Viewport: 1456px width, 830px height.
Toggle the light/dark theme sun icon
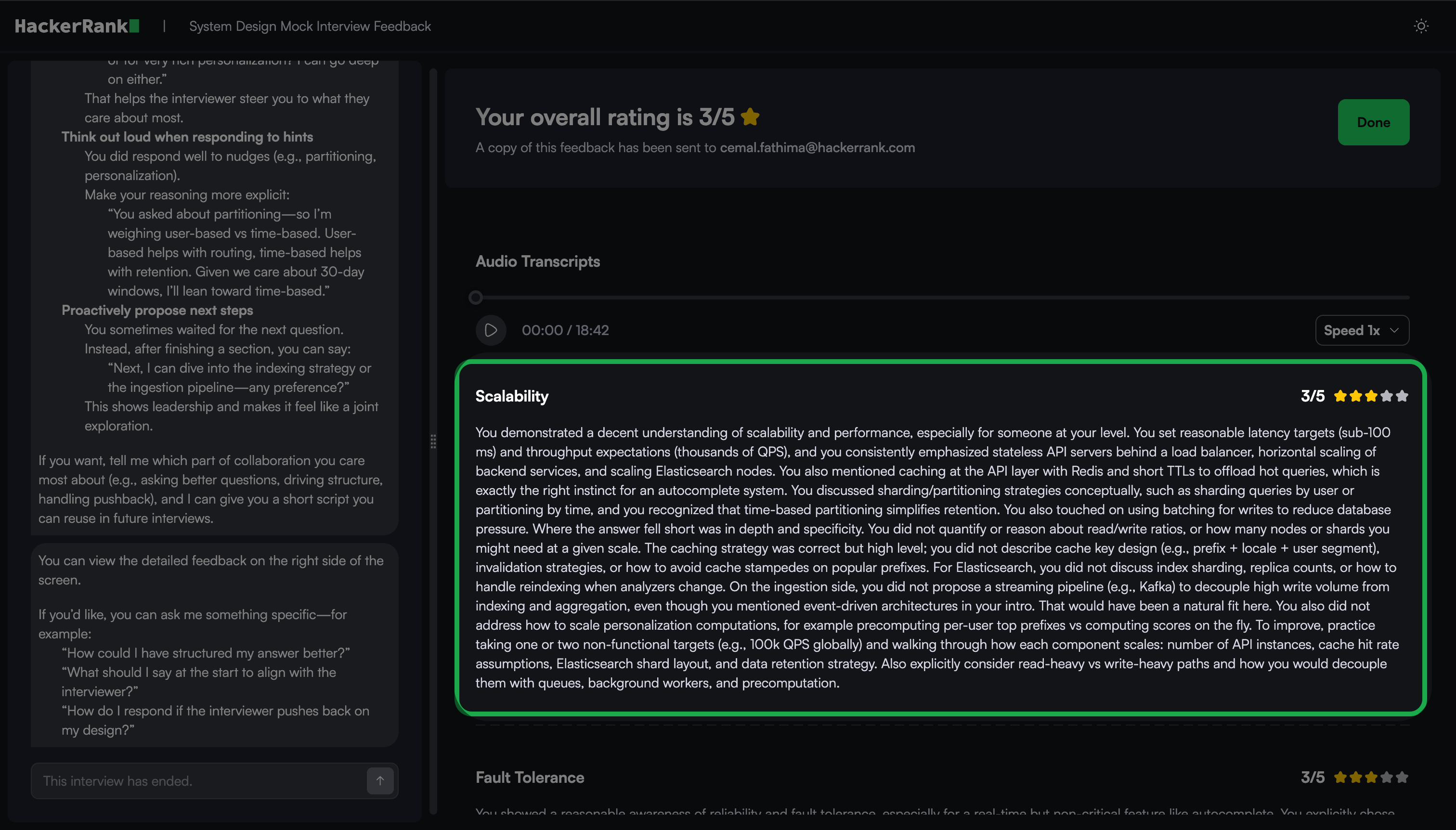coord(1421,26)
